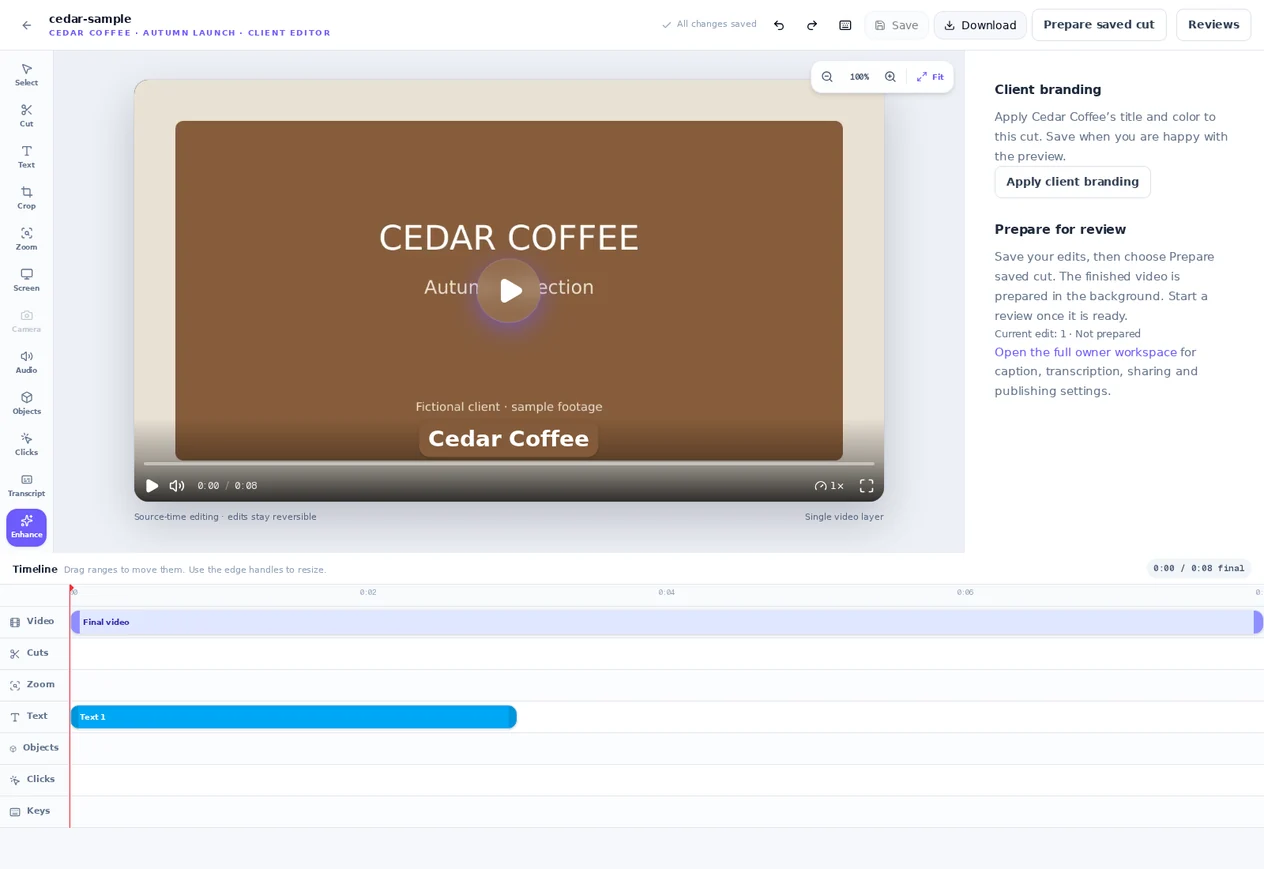Zoom in the preview canvas

pos(890,77)
